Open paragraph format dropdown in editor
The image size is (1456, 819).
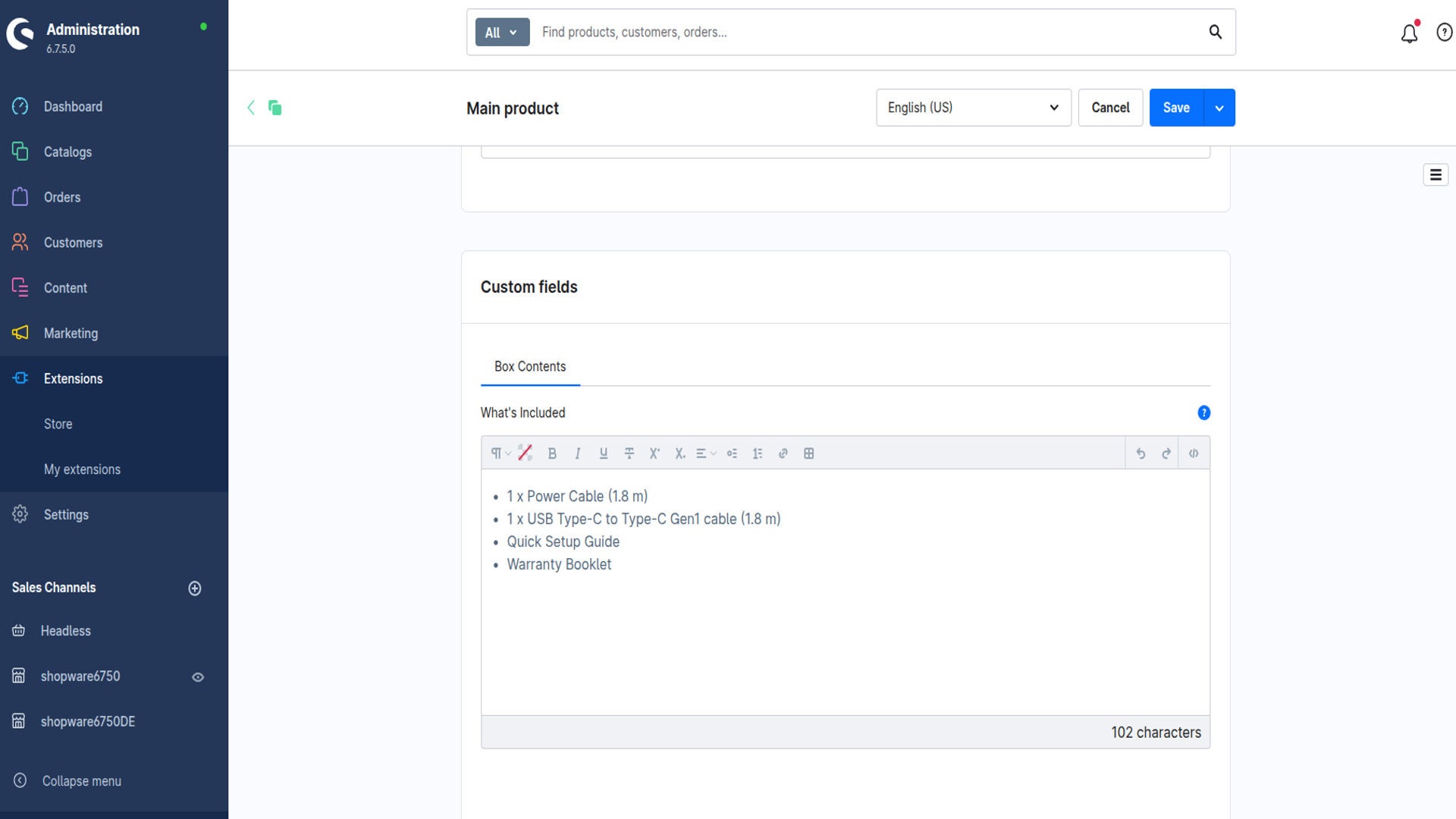tap(500, 453)
